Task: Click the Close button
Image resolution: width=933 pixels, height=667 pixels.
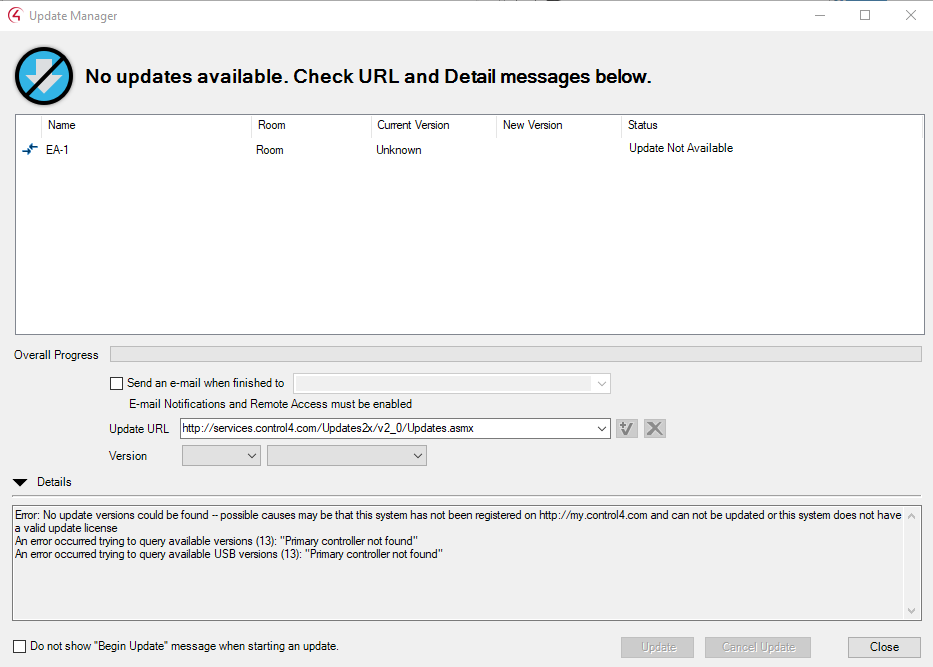Action: (884, 647)
